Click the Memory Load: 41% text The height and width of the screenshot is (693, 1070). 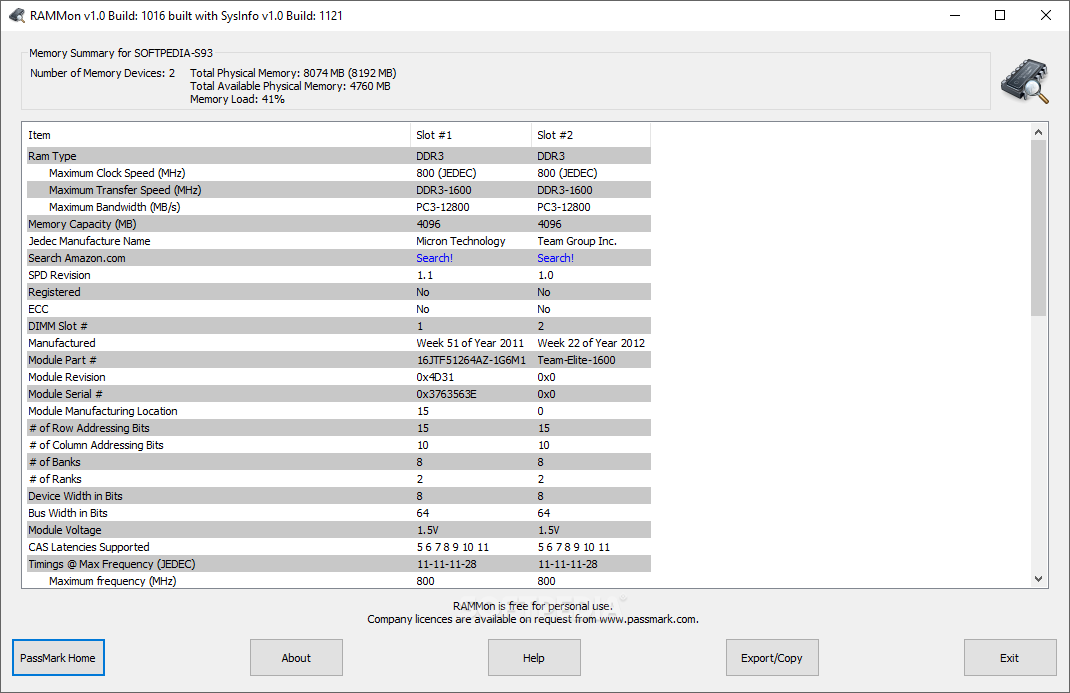(x=237, y=100)
